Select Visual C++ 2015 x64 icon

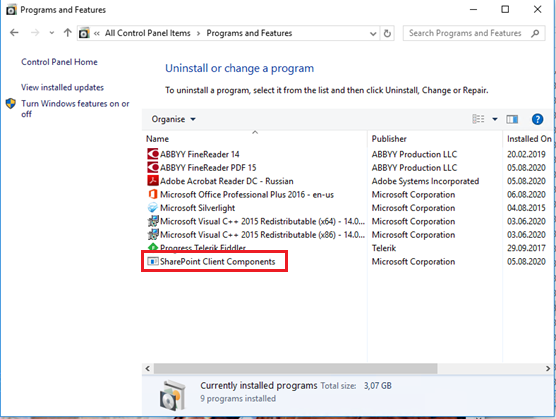click(x=152, y=221)
